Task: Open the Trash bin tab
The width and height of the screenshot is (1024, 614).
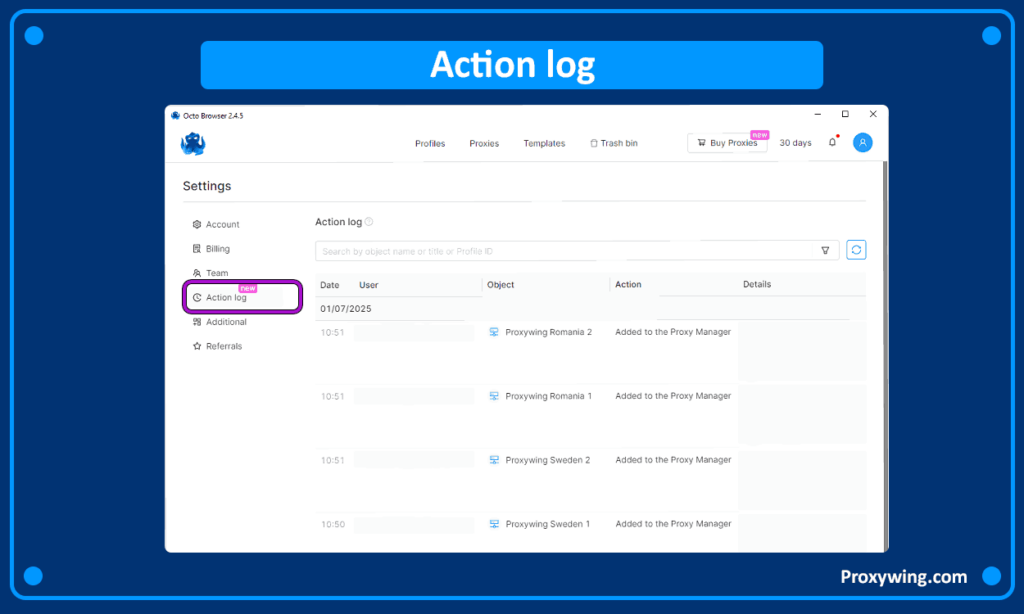Action: click(614, 144)
